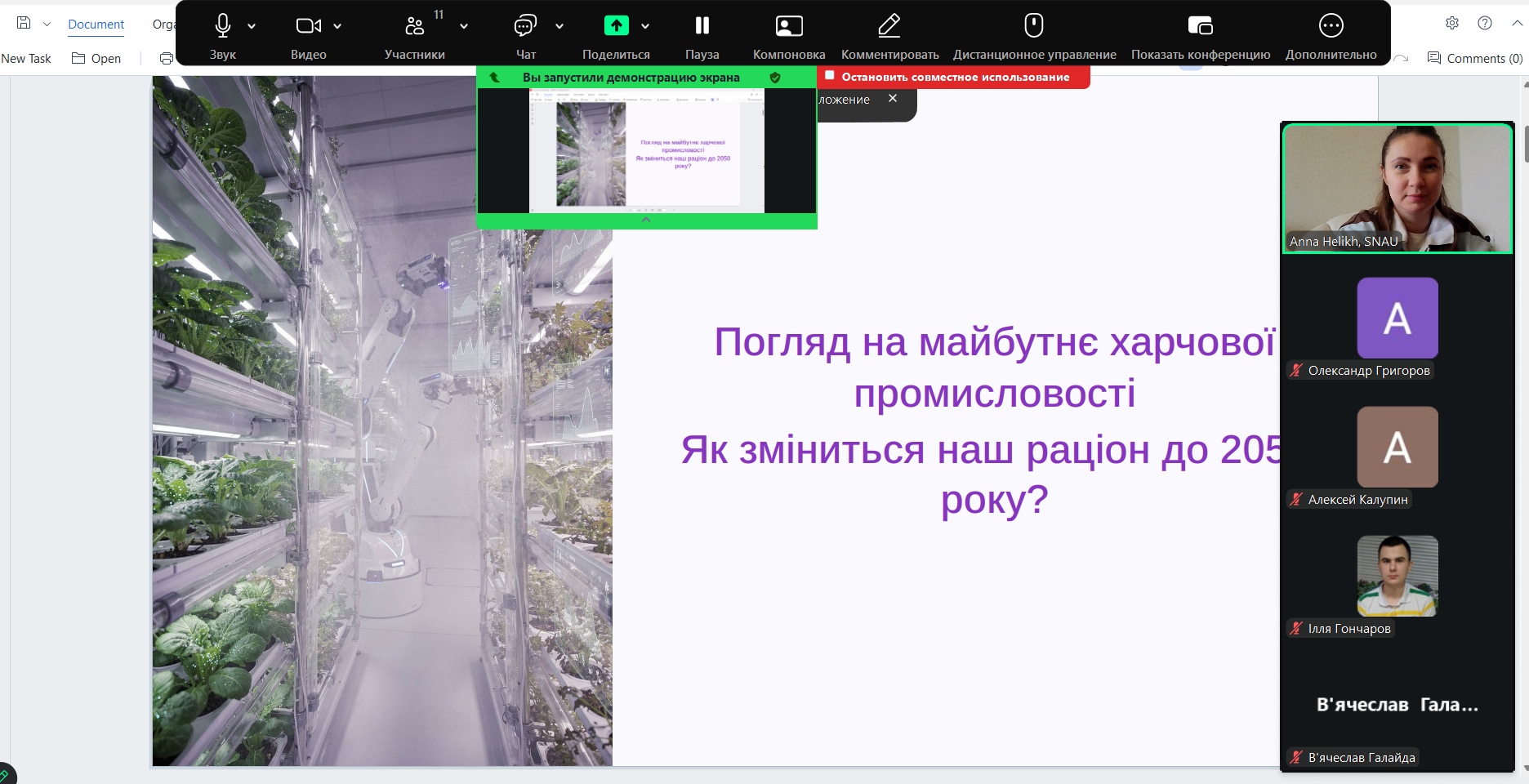This screenshot has width=1529, height=784.
Task: Open the Участники participants panel
Action: tap(415, 26)
